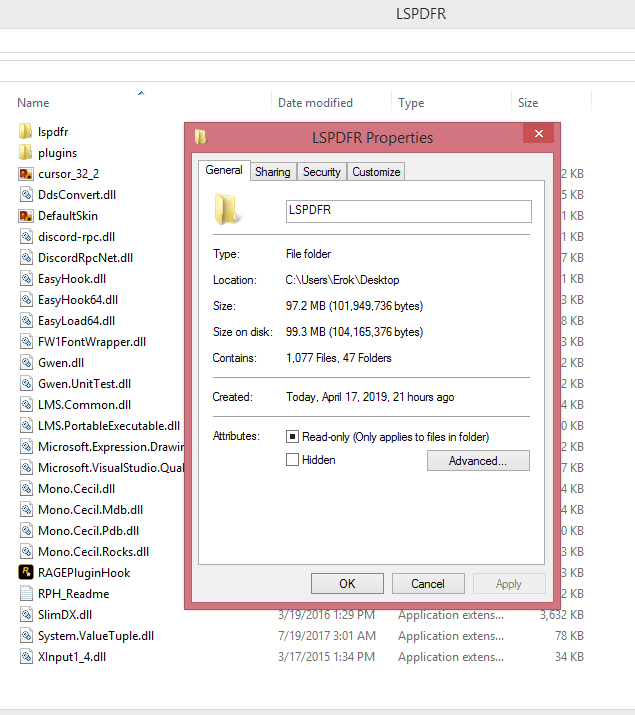
Task: Click the Mono.Cecil.dll file icon
Action: click(x=26, y=488)
